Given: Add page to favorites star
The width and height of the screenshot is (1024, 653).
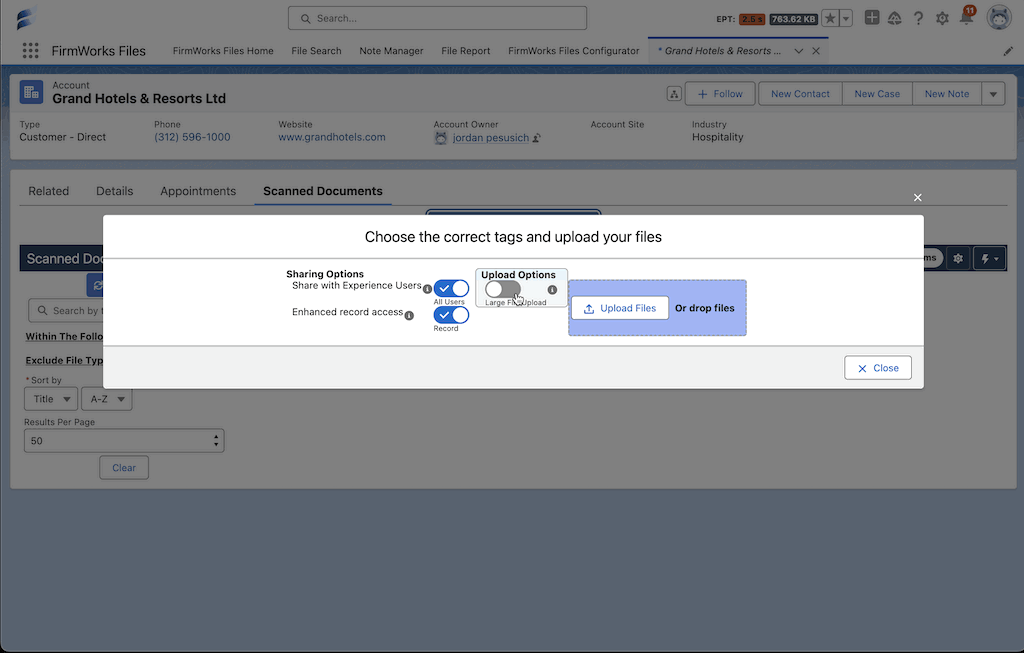Looking at the screenshot, I should (x=830, y=18).
